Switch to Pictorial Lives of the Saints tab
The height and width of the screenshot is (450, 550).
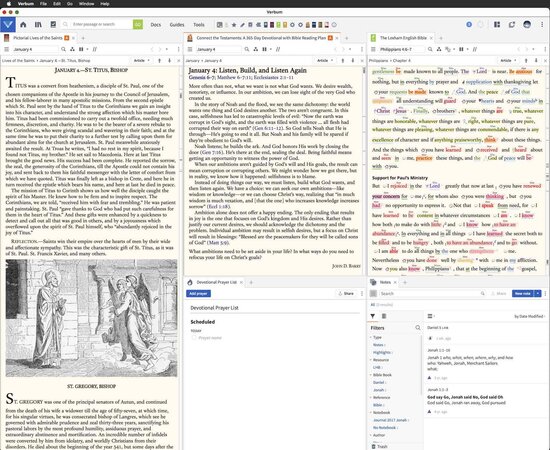coord(38,38)
